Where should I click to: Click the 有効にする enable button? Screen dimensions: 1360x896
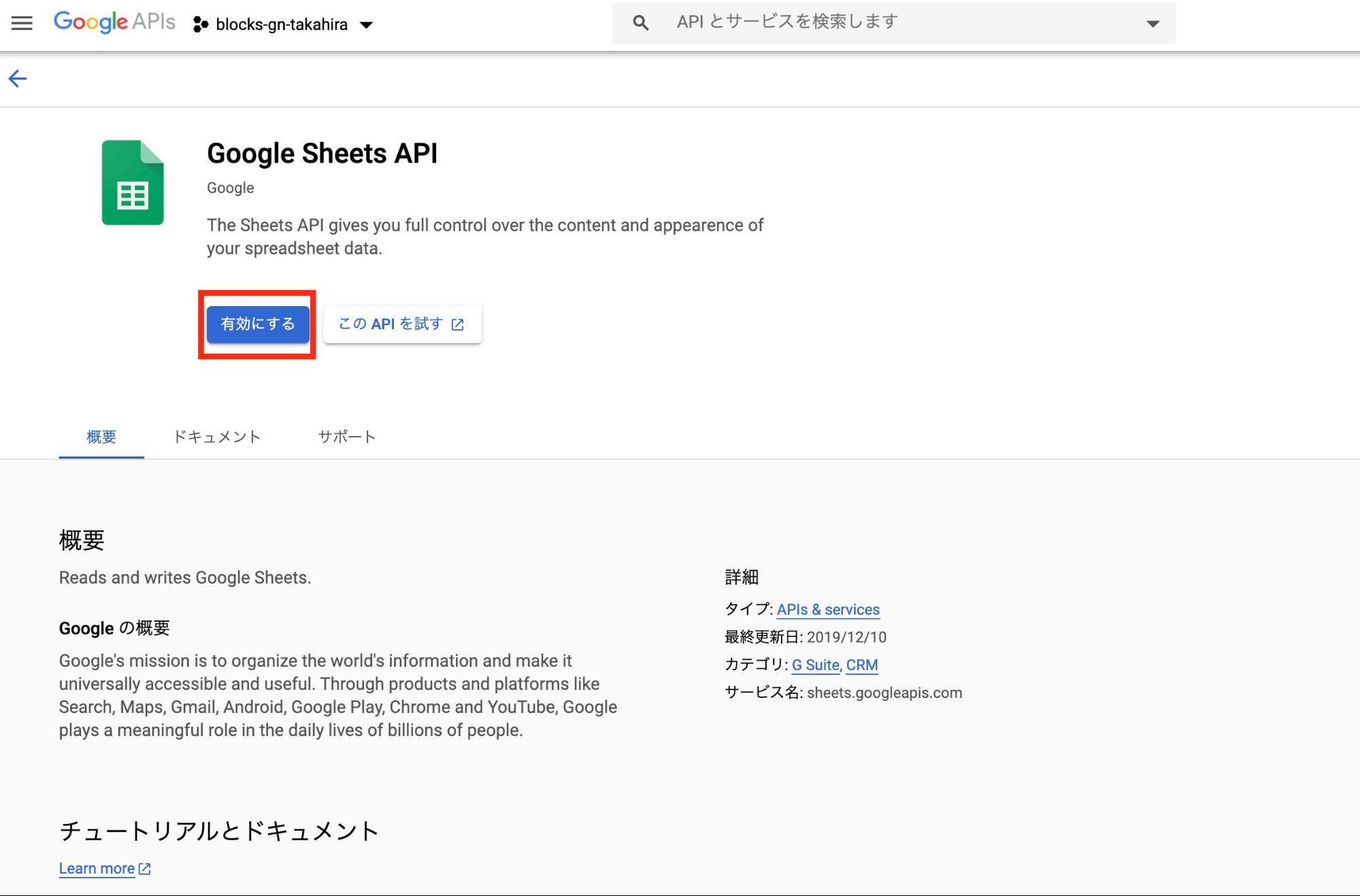coord(258,324)
